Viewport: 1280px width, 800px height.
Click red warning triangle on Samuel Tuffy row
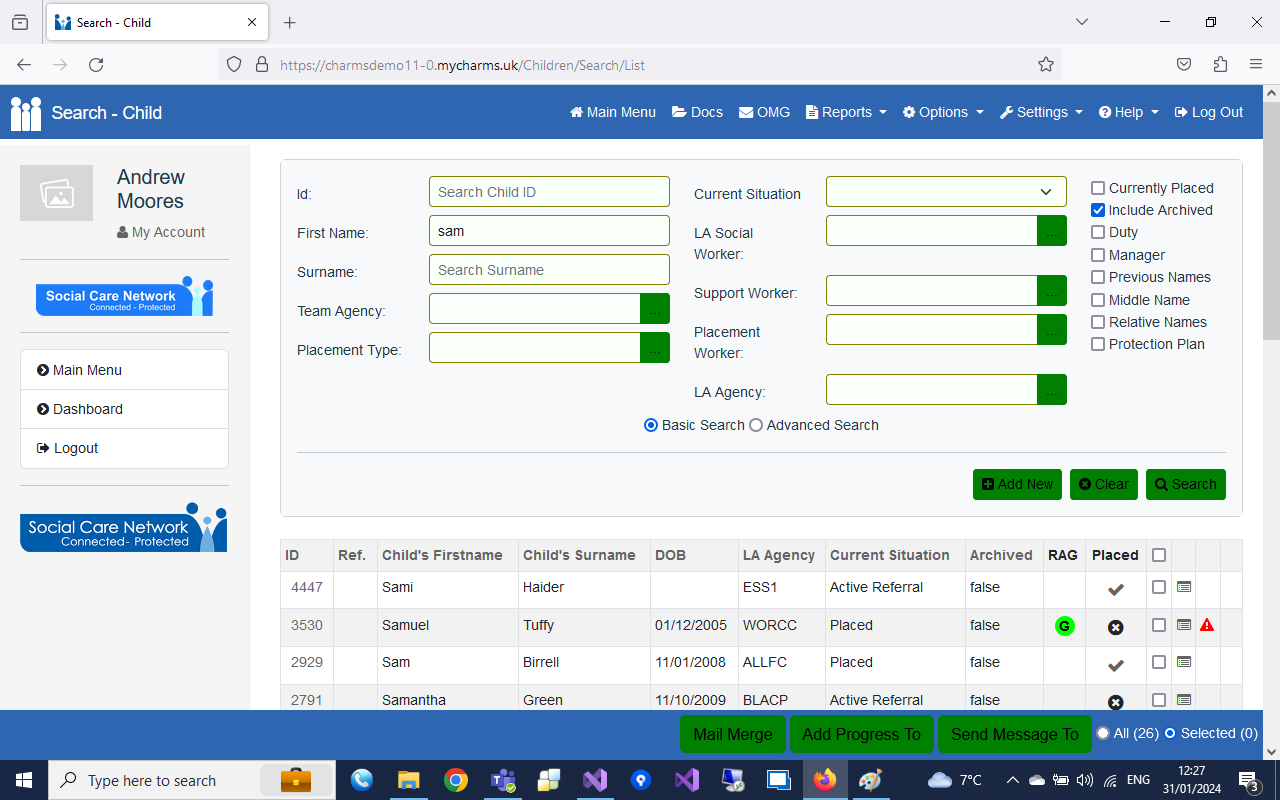pyautogui.click(x=1207, y=625)
